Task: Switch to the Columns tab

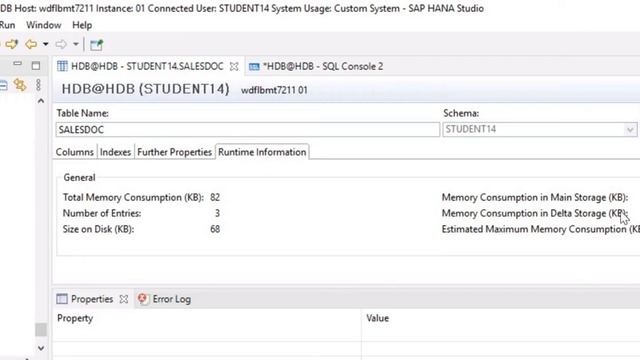Action: 75,152
